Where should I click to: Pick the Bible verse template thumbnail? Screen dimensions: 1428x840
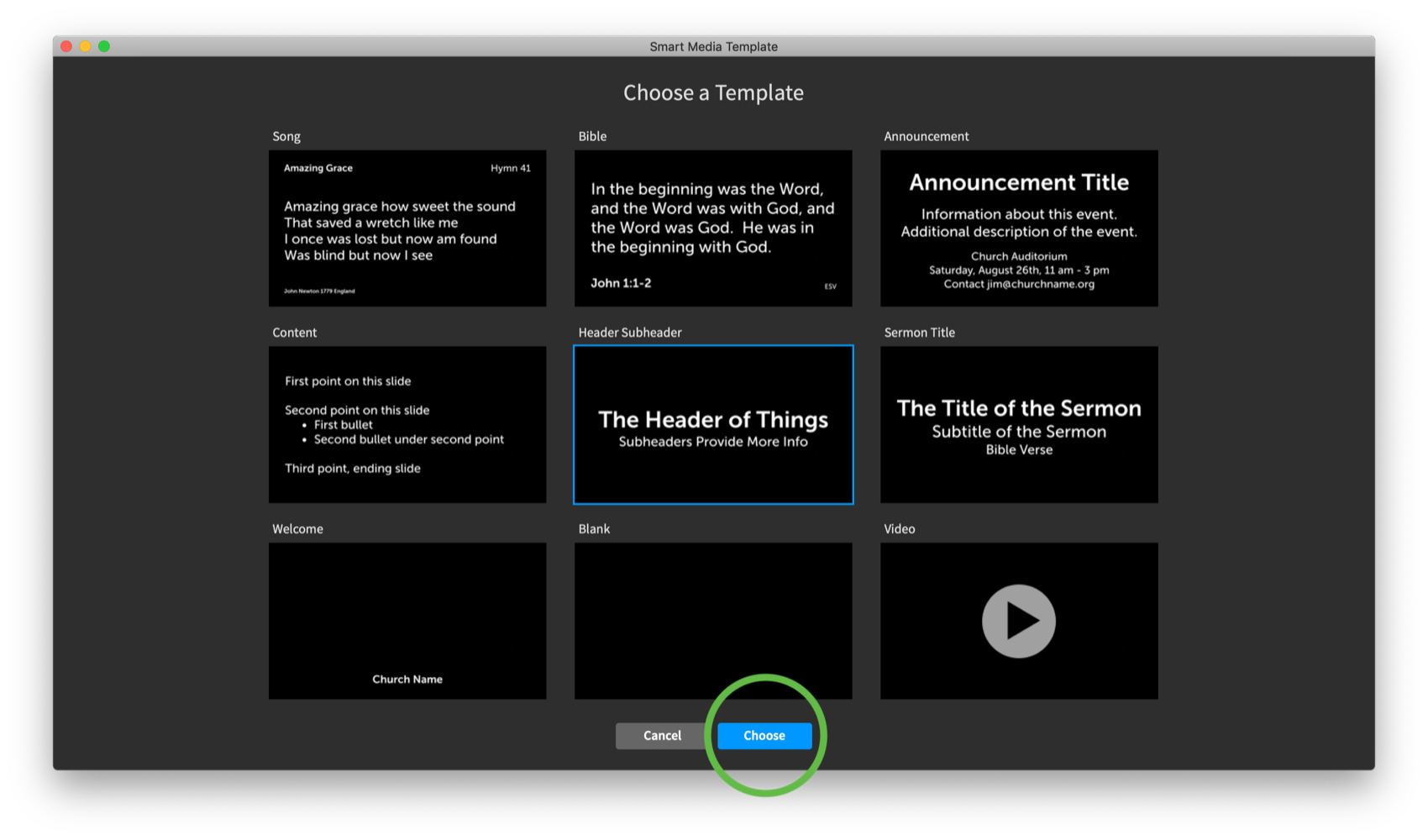[713, 228]
